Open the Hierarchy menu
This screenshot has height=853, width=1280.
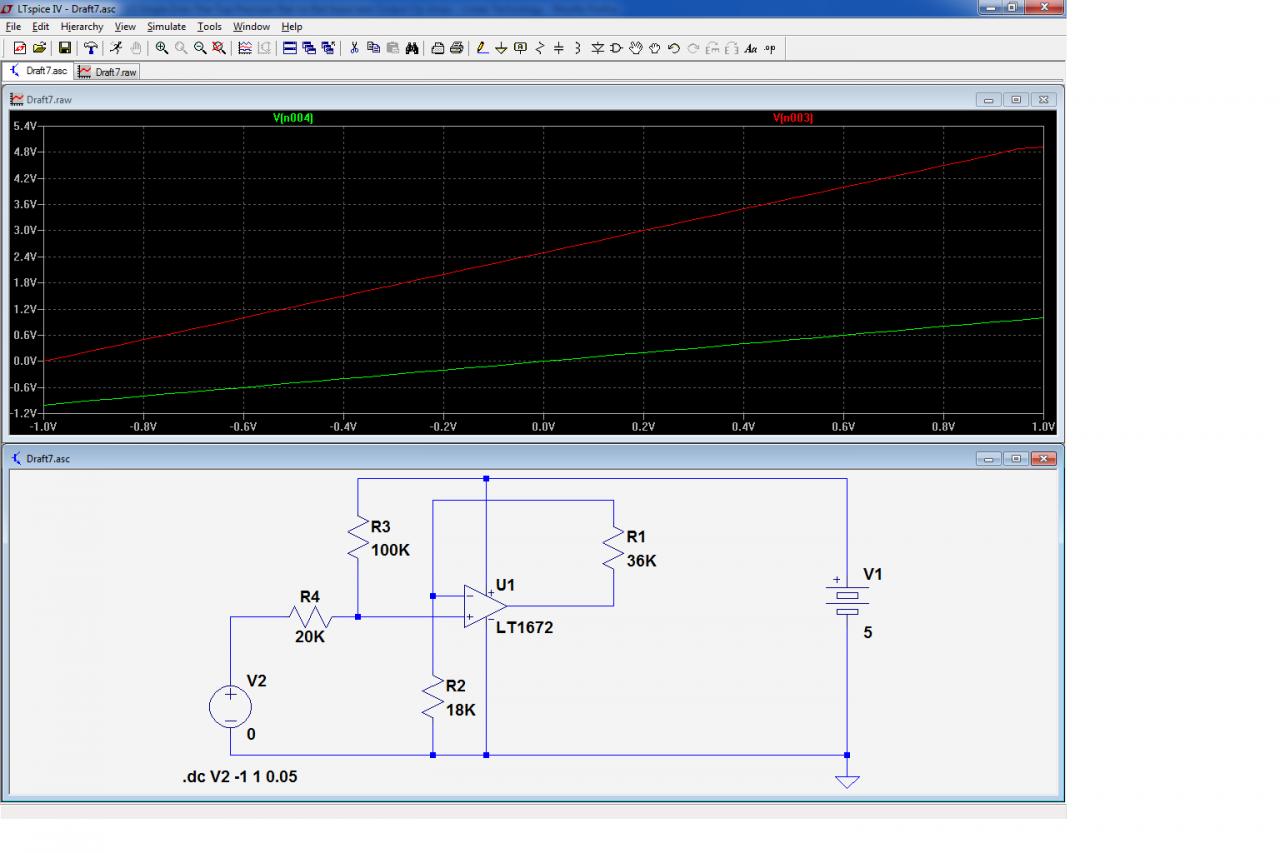point(82,27)
